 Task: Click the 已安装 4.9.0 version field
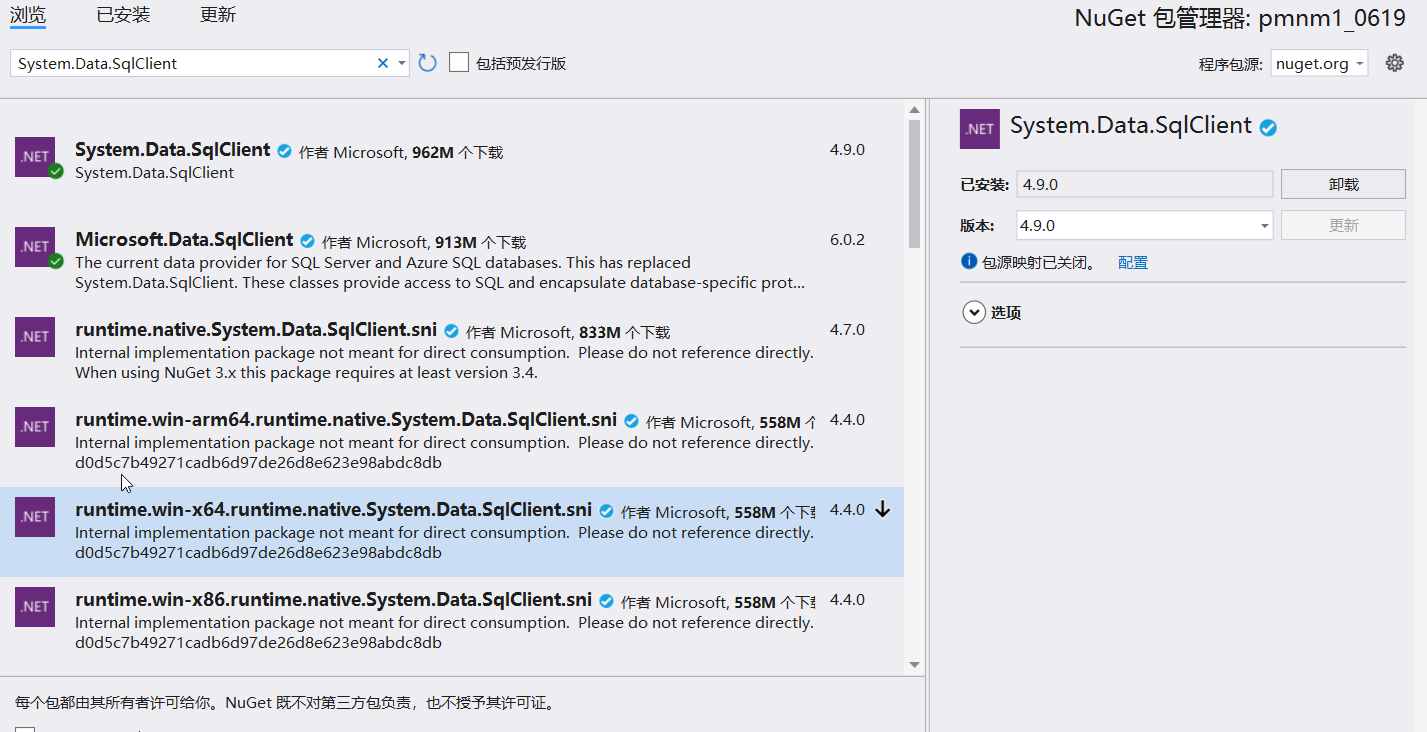[1145, 184]
